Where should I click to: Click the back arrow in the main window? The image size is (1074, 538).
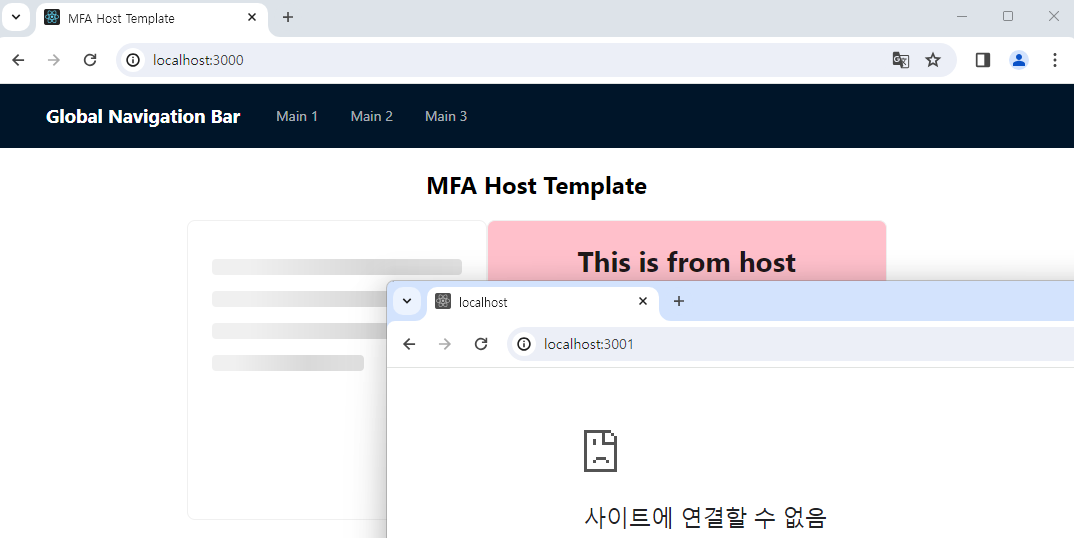click(18, 60)
